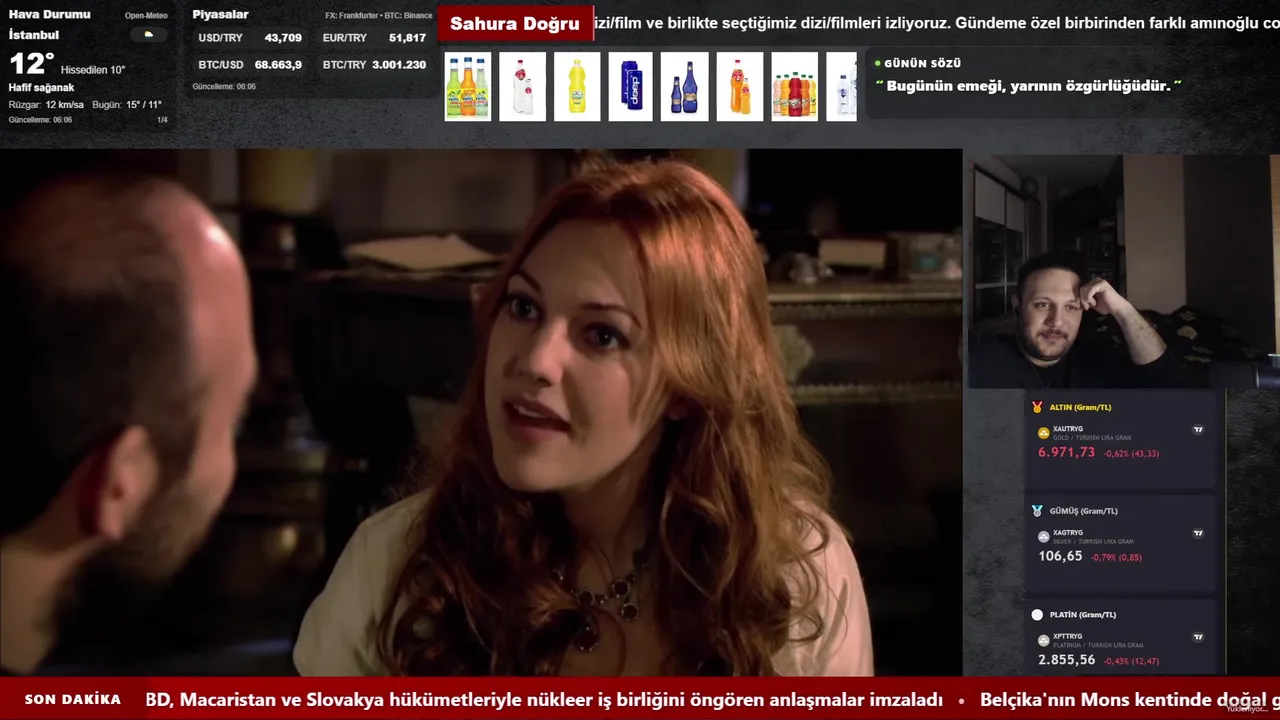The height and width of the screenshot is (720, 1280).
Task: Click the Open-Meteo source label
Action: 146,16
